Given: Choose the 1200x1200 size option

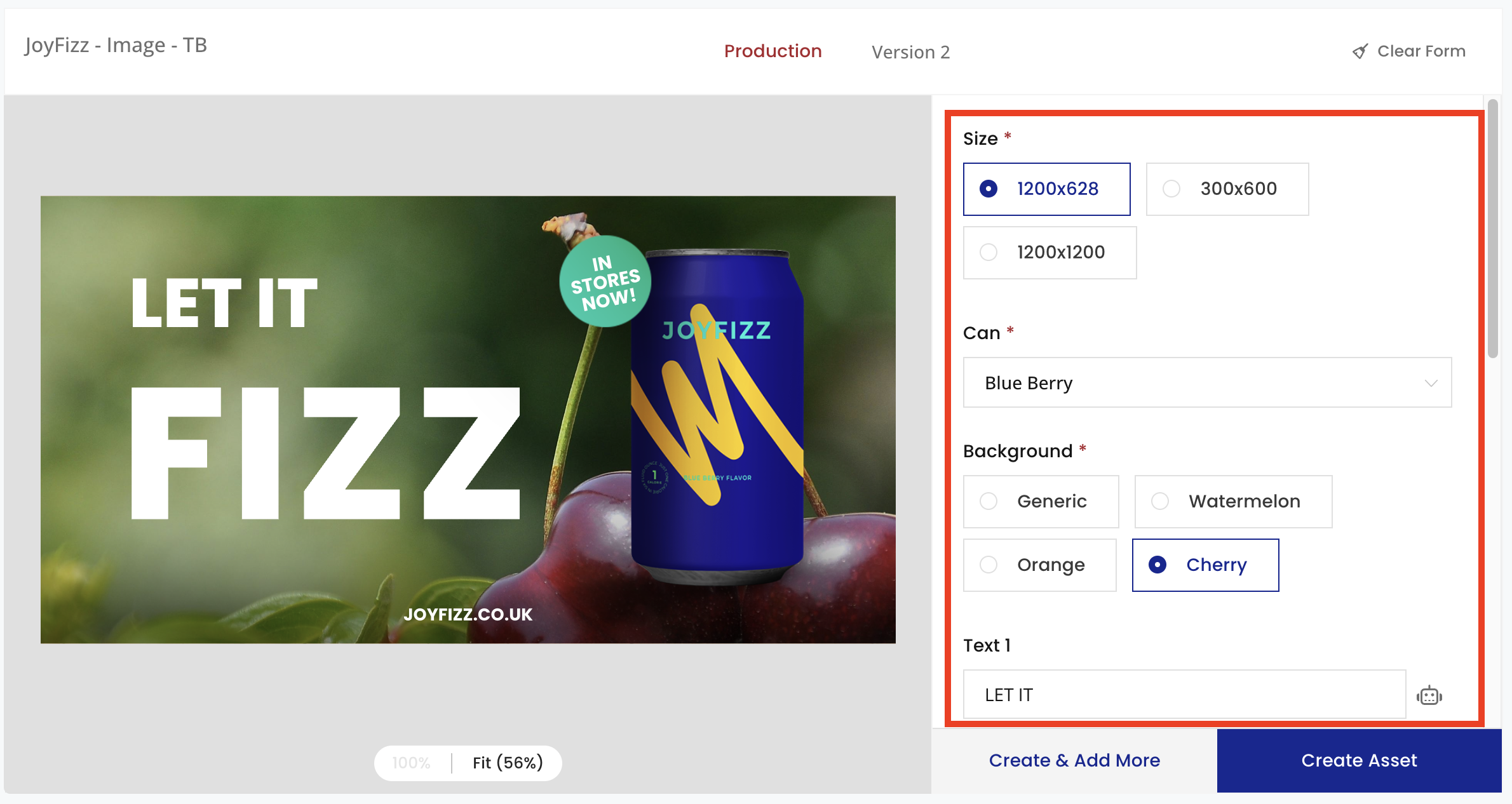Looking at the screenshot, I should click(1050, 252).
